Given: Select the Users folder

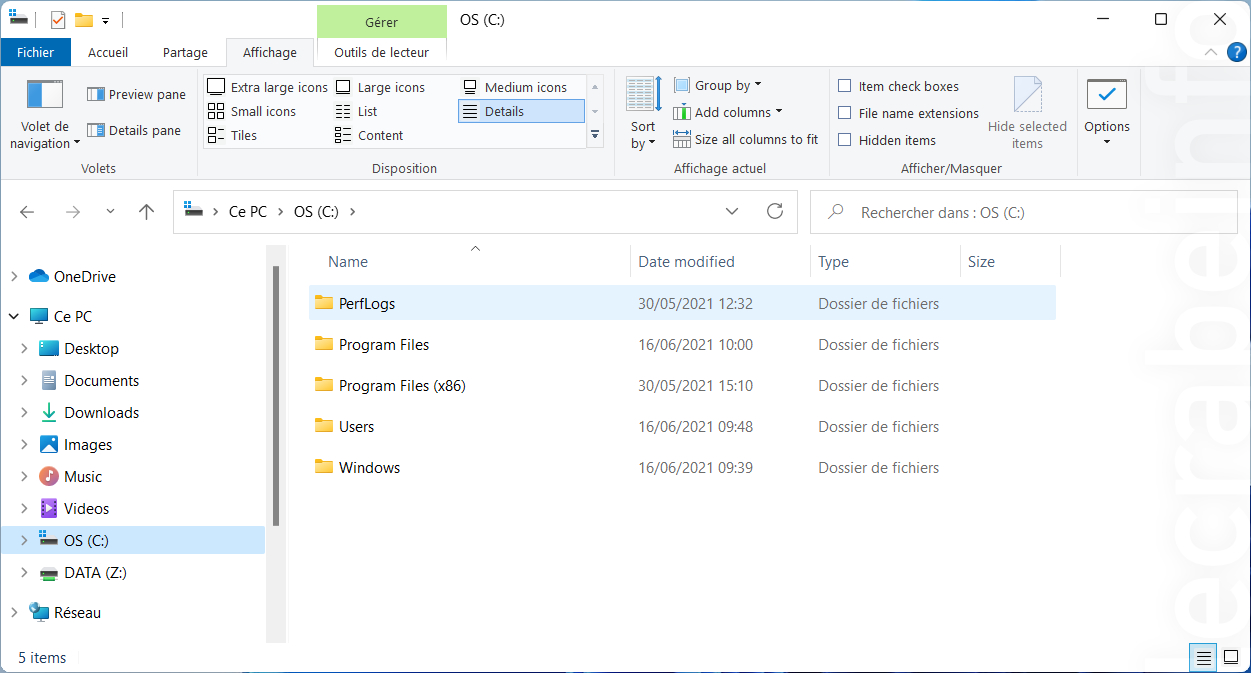Looking at the screenshot, I should coord(682,426).
